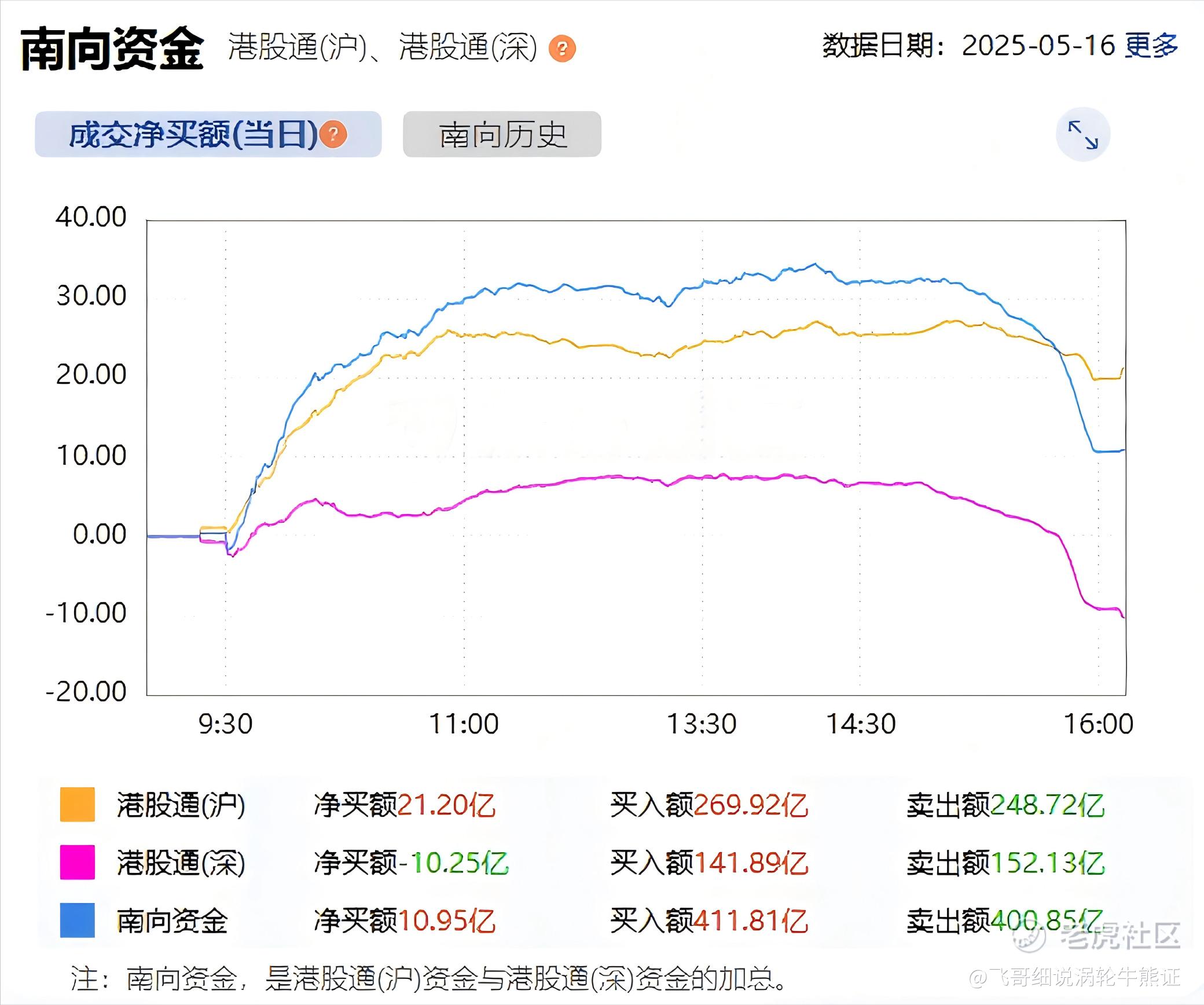Click the 13:30 time axis label
Screen dimensions: 1204x1005
(702, 724)
